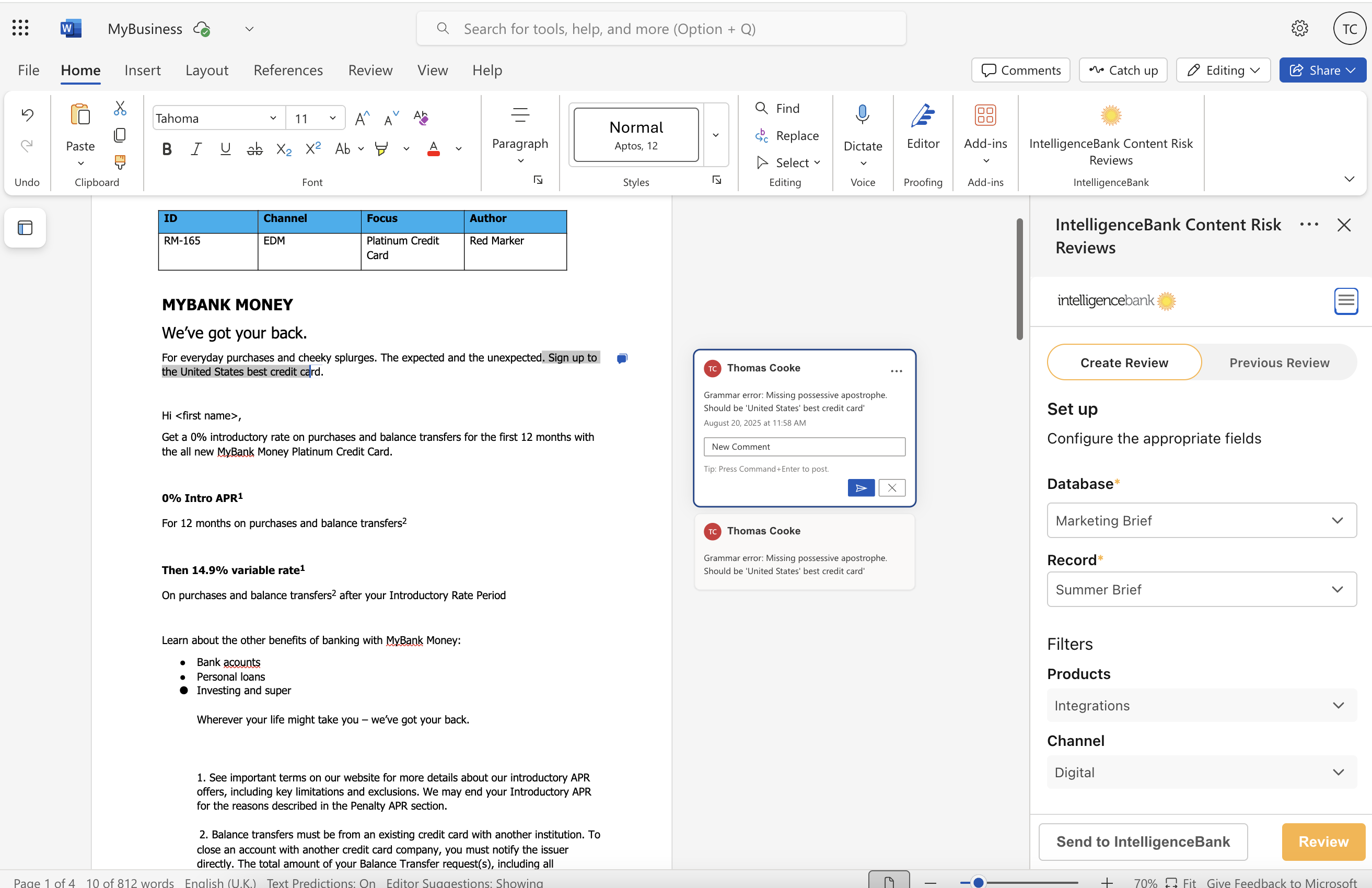Click the Cut scissors icon
1372x888 pixels.
pos(120,108)
